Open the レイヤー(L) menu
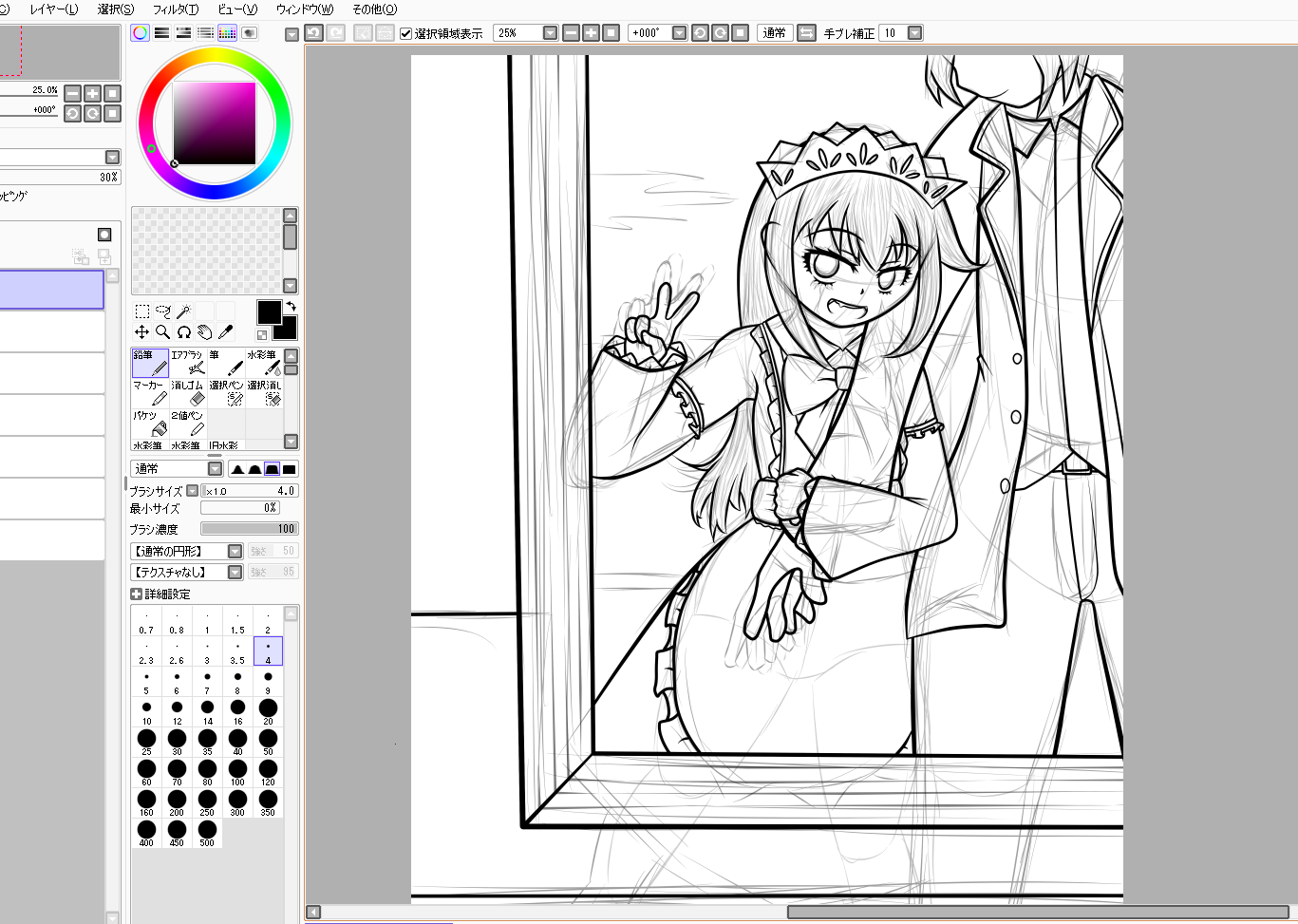This screenshot has height=924, width=1298. click(54, 9)
